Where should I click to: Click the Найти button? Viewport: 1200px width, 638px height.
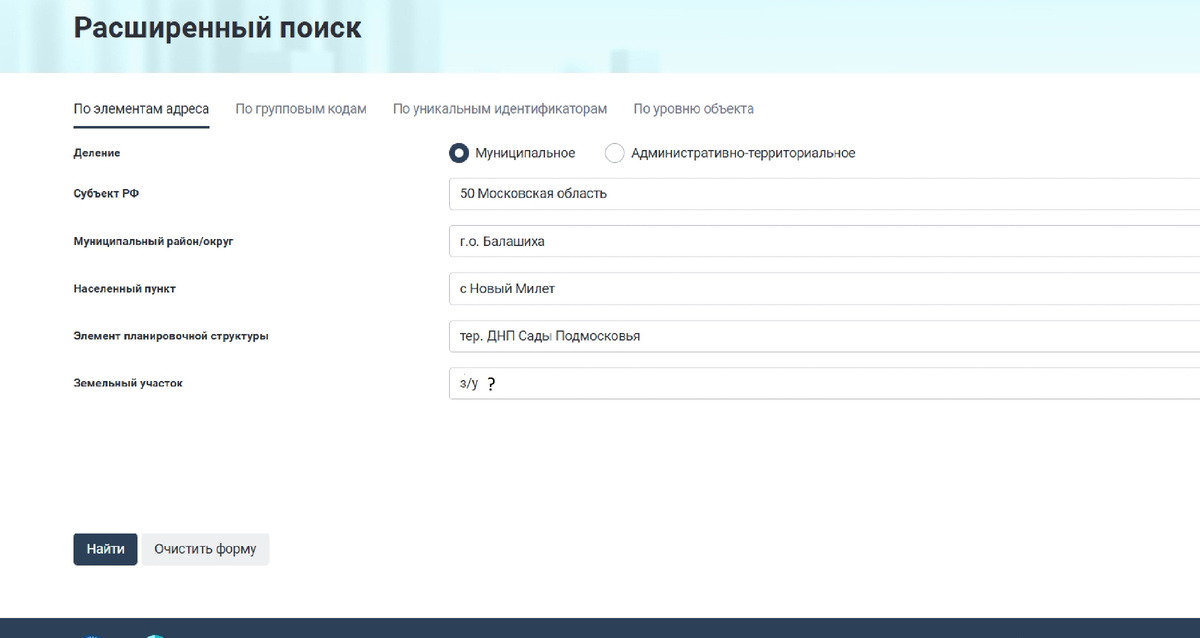[x=105, y=549]
